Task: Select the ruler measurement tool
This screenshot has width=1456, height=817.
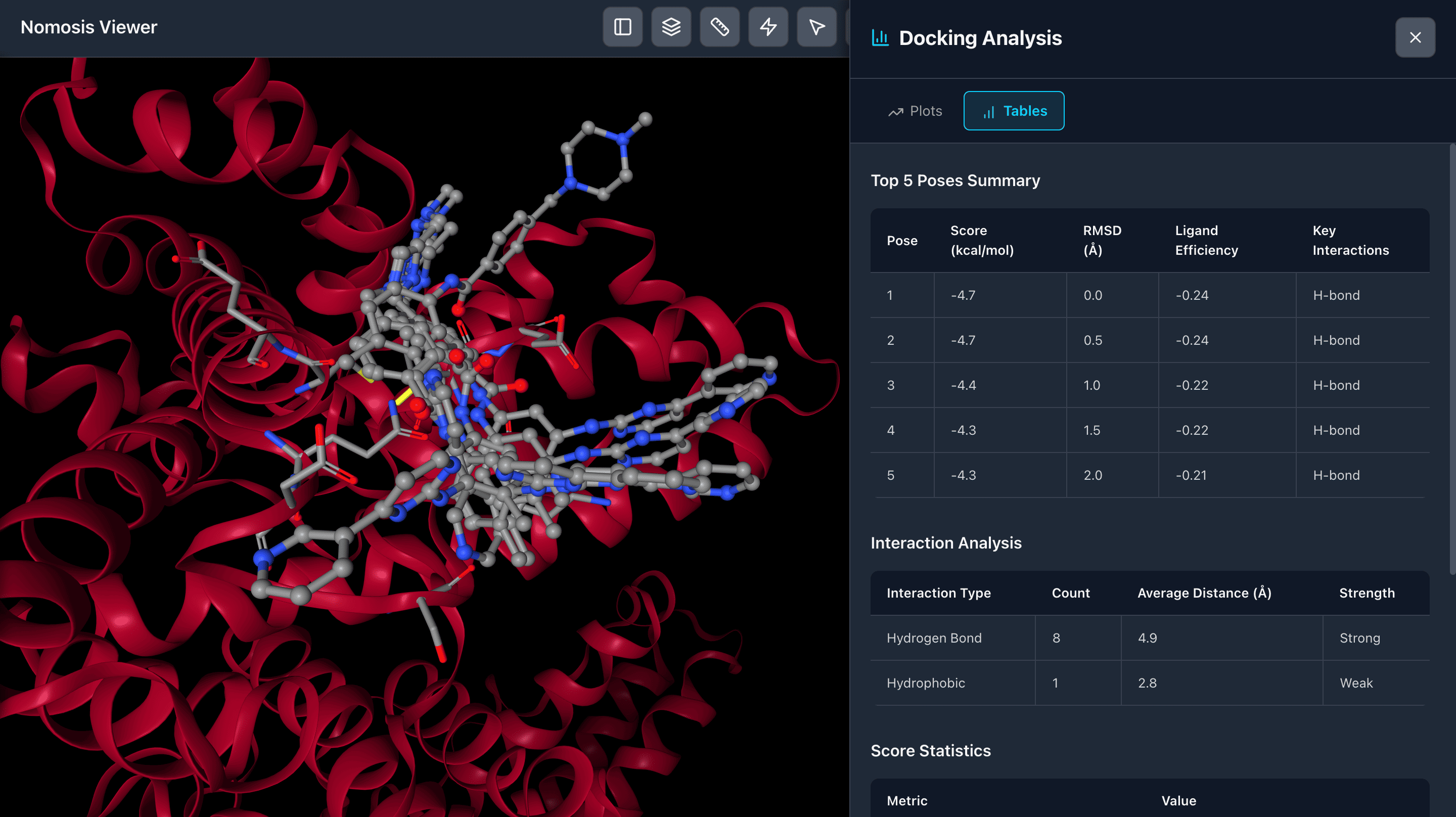Action: click(x=719, y=27)
